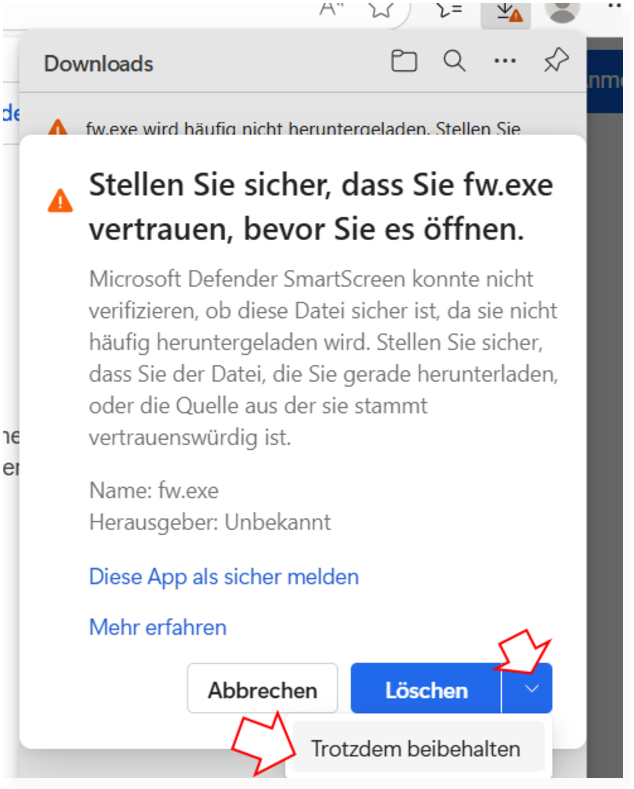Screen dimensions: 634x789
Task: Click the read aloud icon in address bar
Action: pos(331,9)
